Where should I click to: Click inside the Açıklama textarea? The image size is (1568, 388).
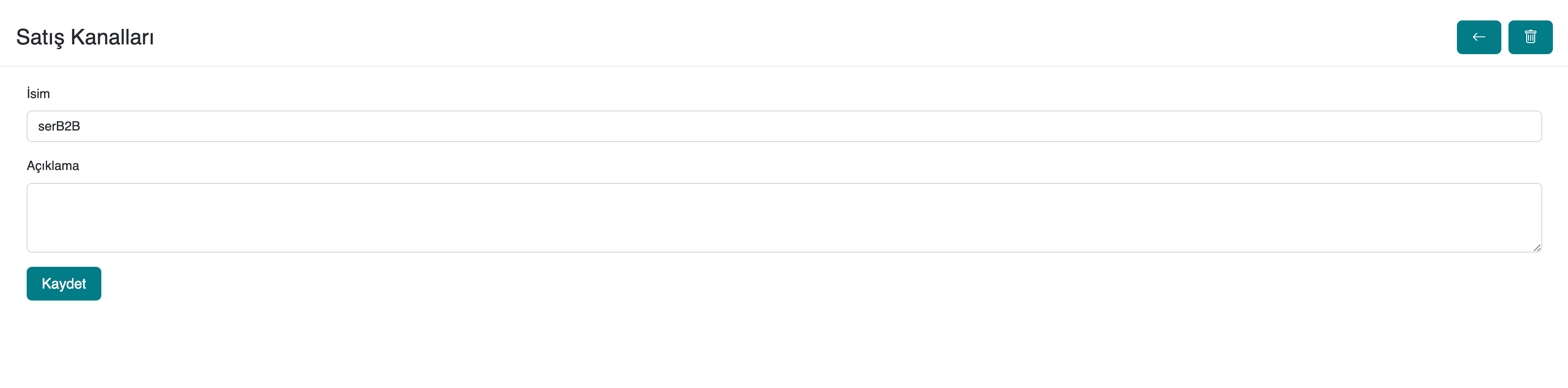784,217
